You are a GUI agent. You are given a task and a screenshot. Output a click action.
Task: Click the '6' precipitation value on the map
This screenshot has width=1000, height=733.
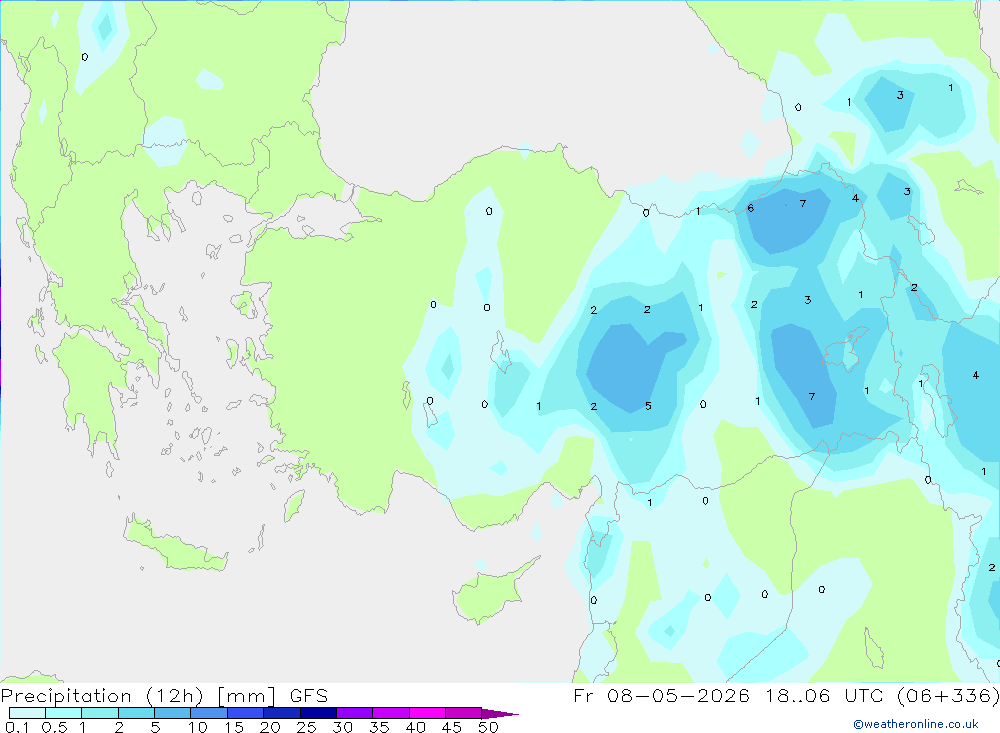click(x=751, y=208)
